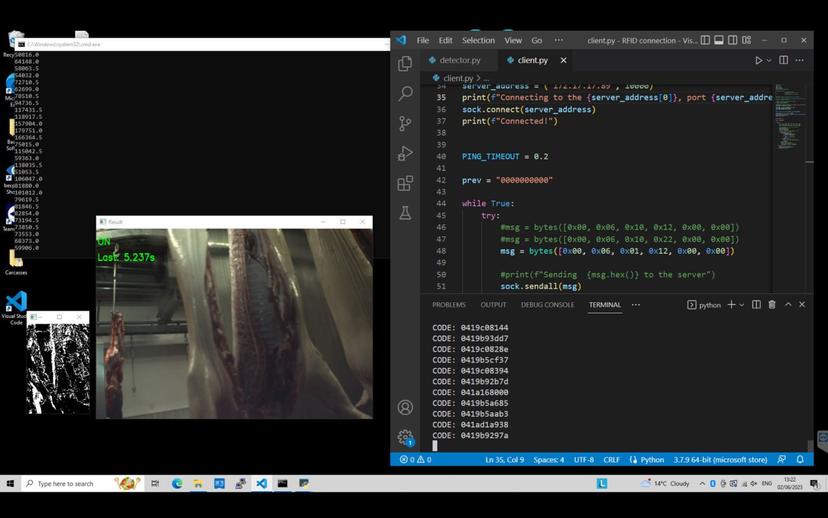Open the Manage gear menu

405,437
